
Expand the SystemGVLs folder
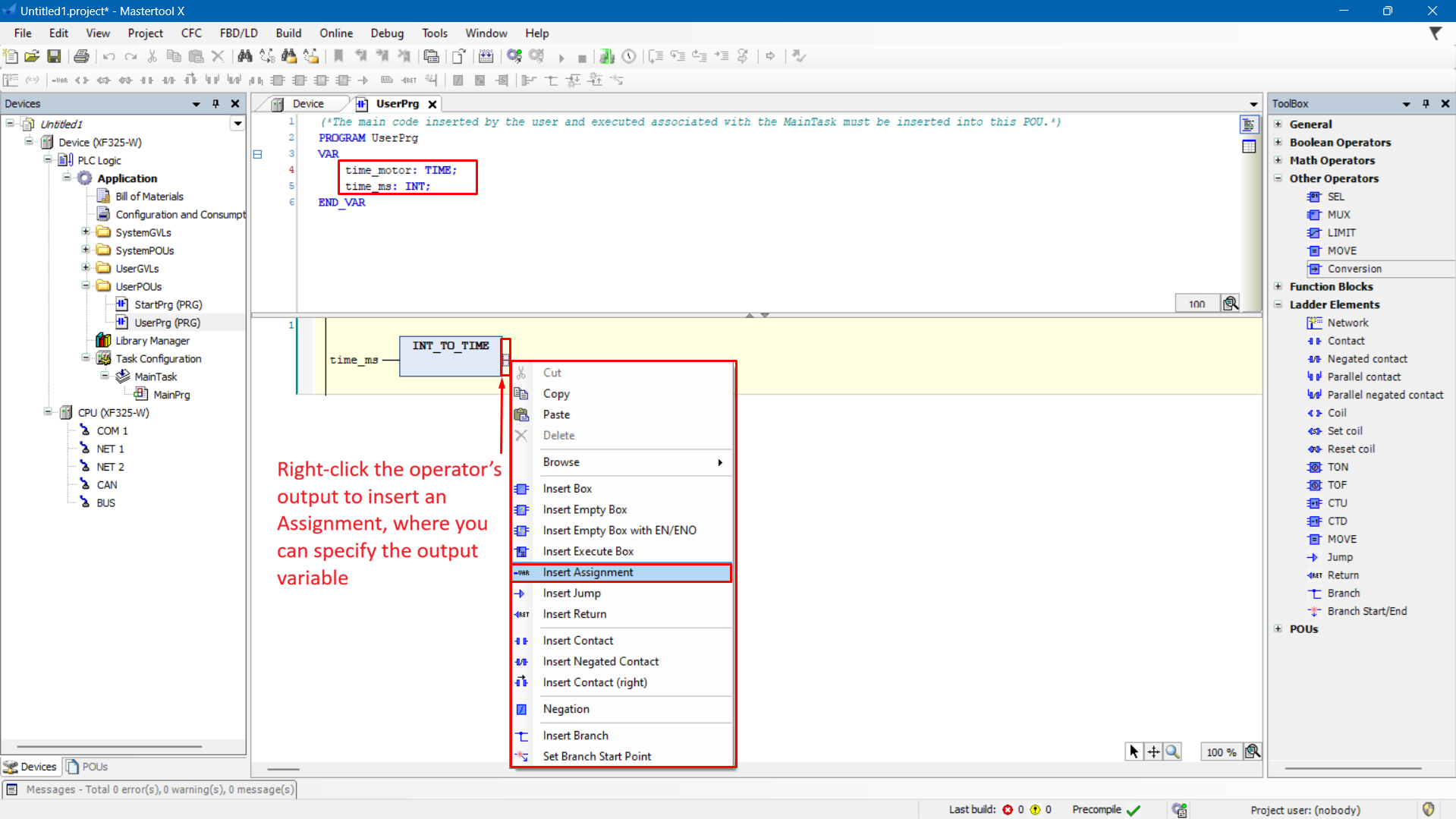[86, 232]
